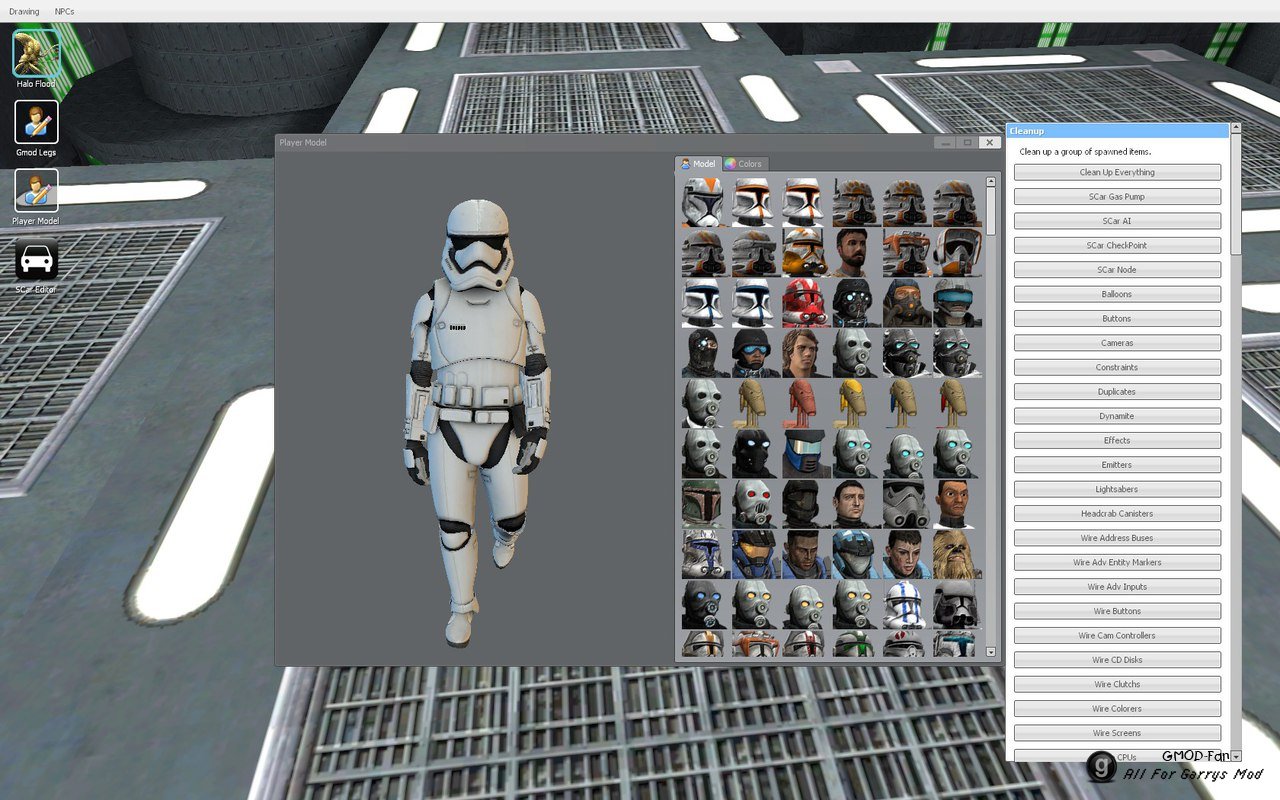
Task: Select the dark helmet with blue faceplate
Action: click(x=807, y=453)
